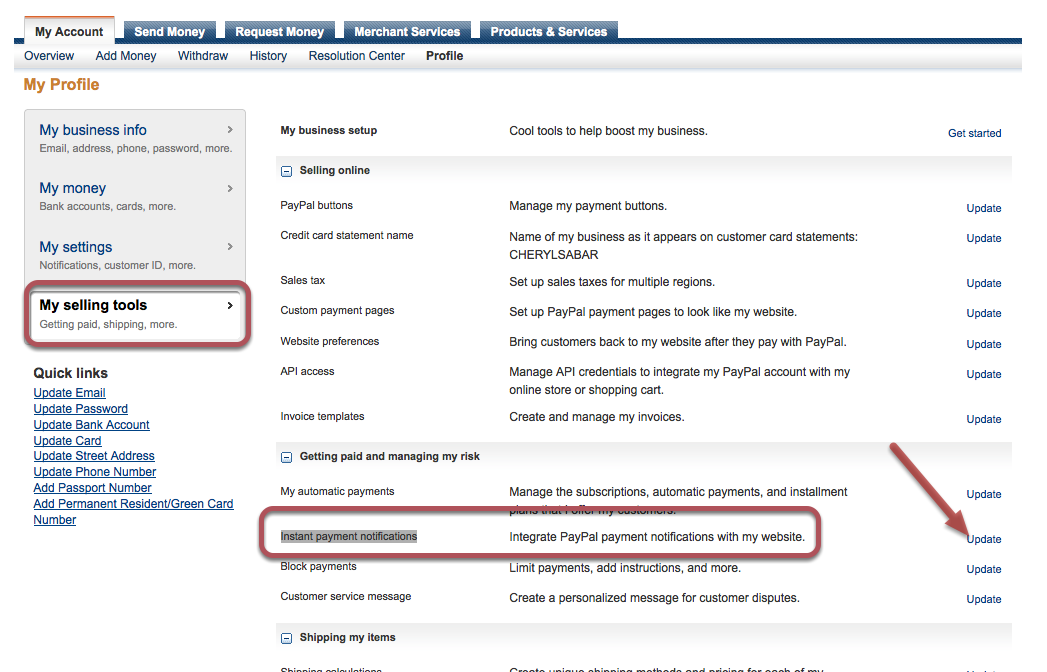Open Update Bank Account quick link
Image resolution: width=1047 pixels, height=672 pixels.
(x=91, y=425)
